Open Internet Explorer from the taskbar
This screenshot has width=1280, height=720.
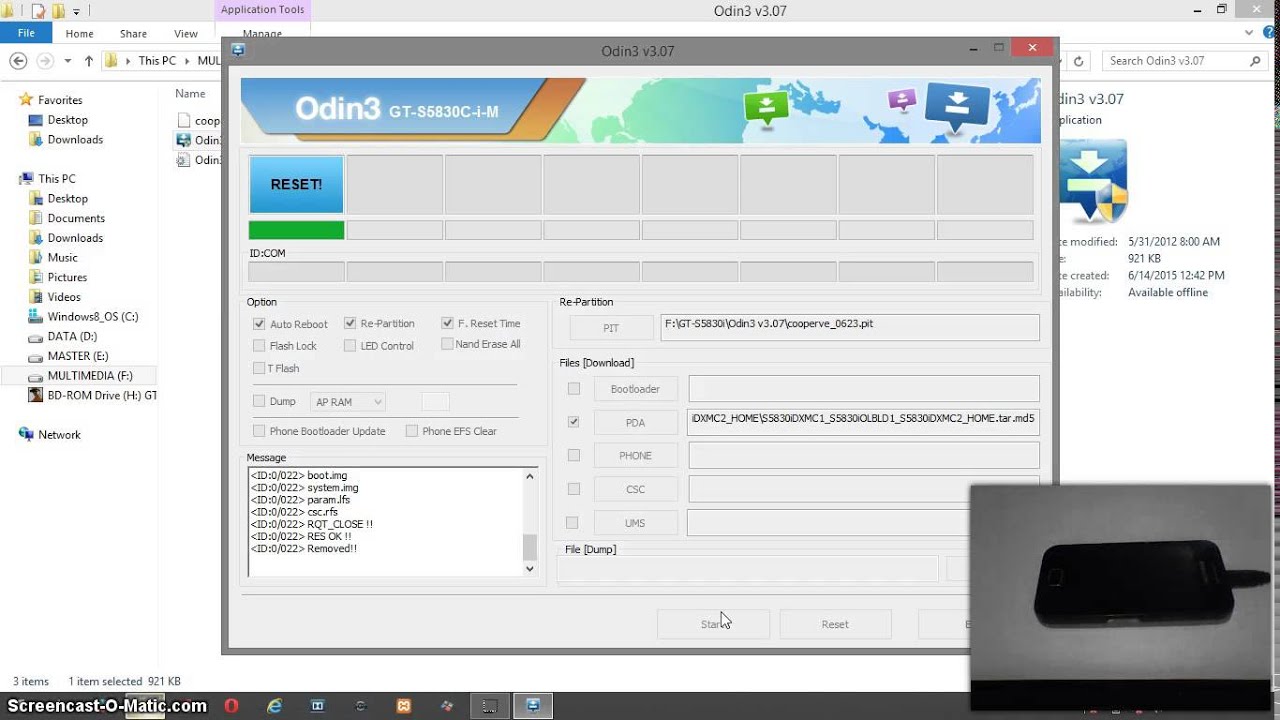[x=275, y=706]
